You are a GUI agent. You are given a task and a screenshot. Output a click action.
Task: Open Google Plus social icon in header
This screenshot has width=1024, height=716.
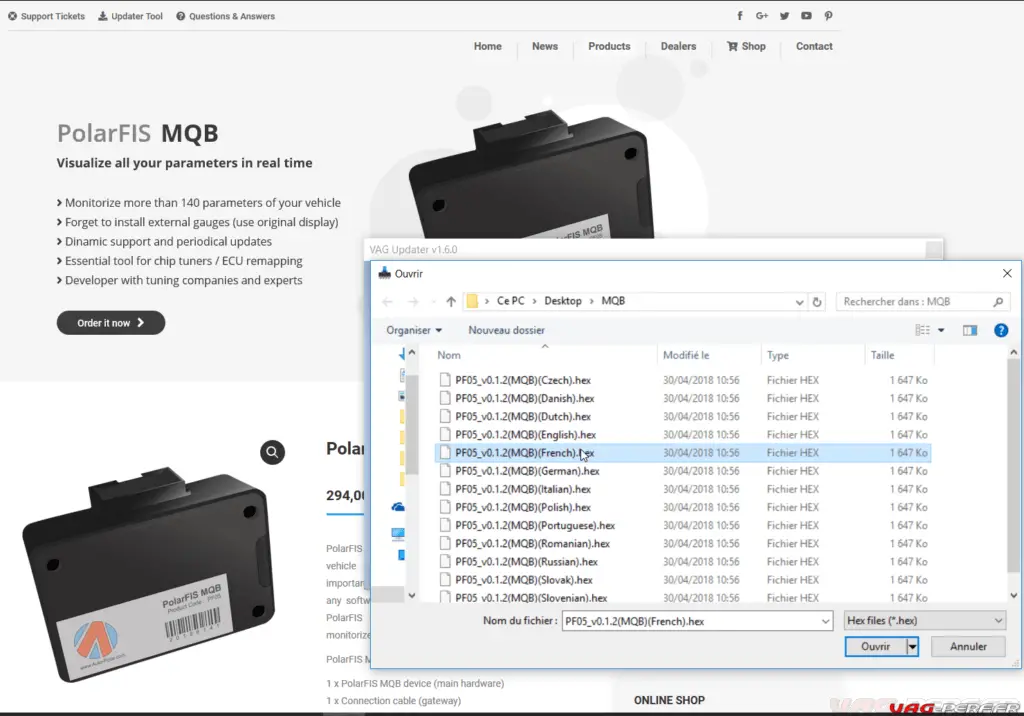pos(761,16)
